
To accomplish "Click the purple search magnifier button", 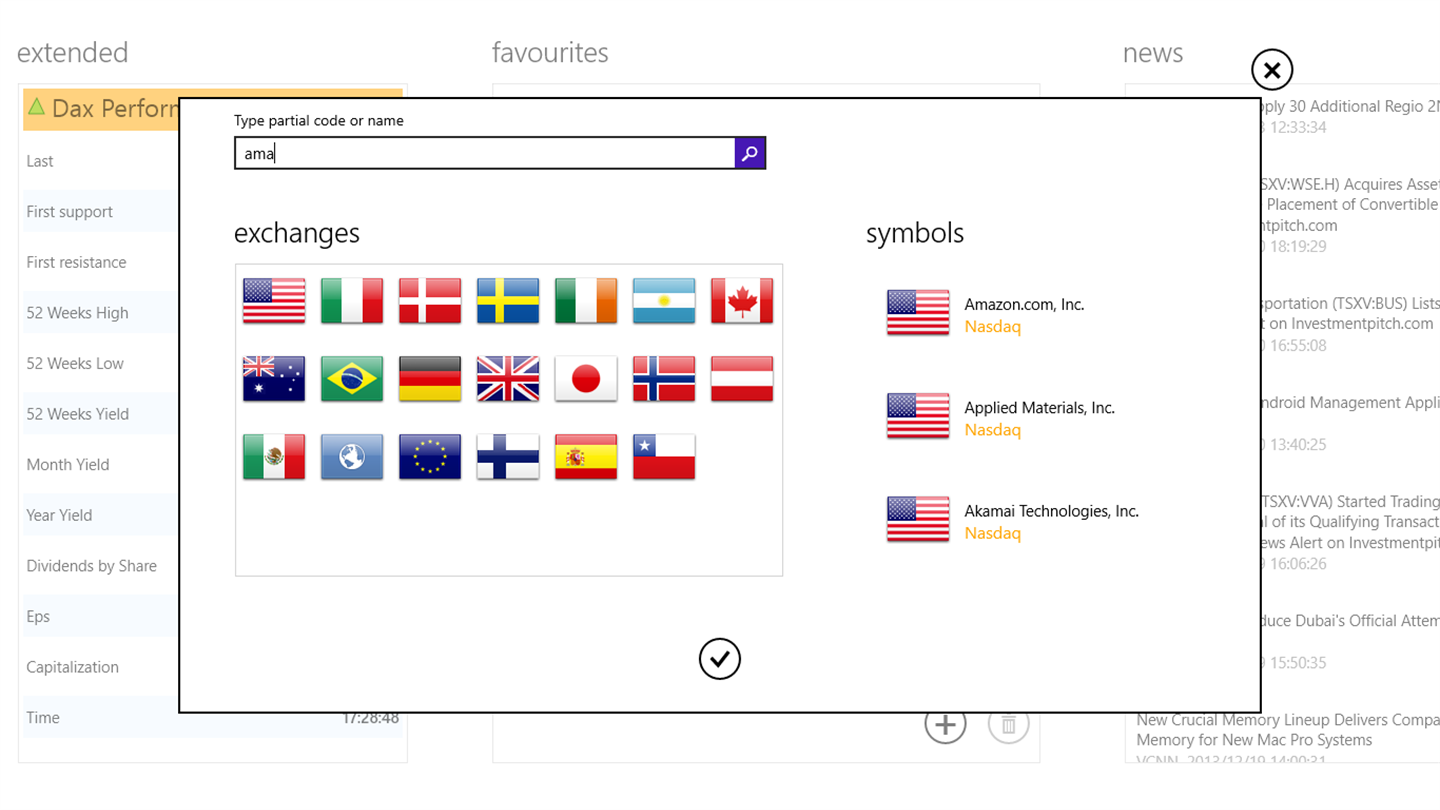I will point(750,153).
